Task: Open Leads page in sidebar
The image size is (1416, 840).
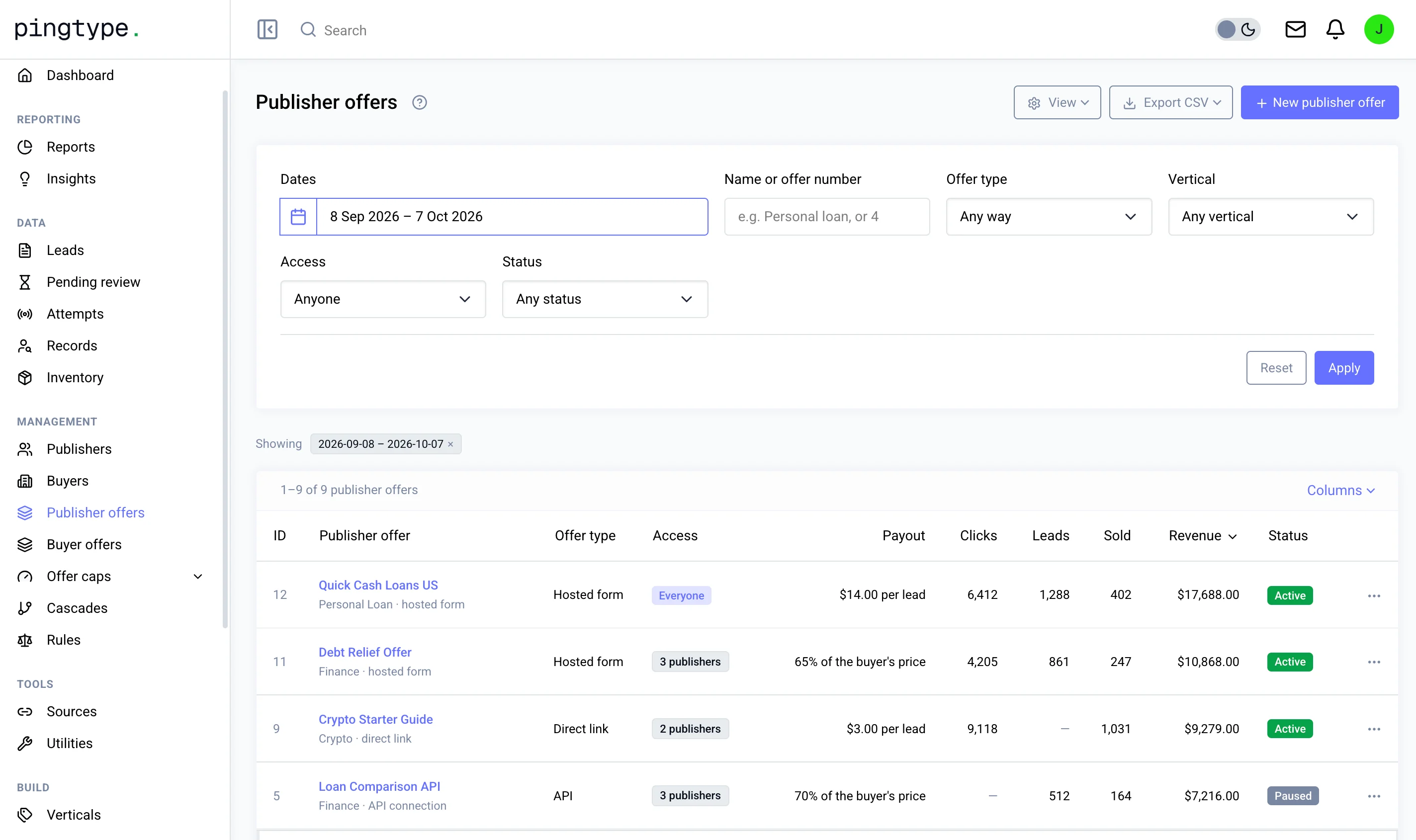Action: pyautogui.click(x=65, y=250)
